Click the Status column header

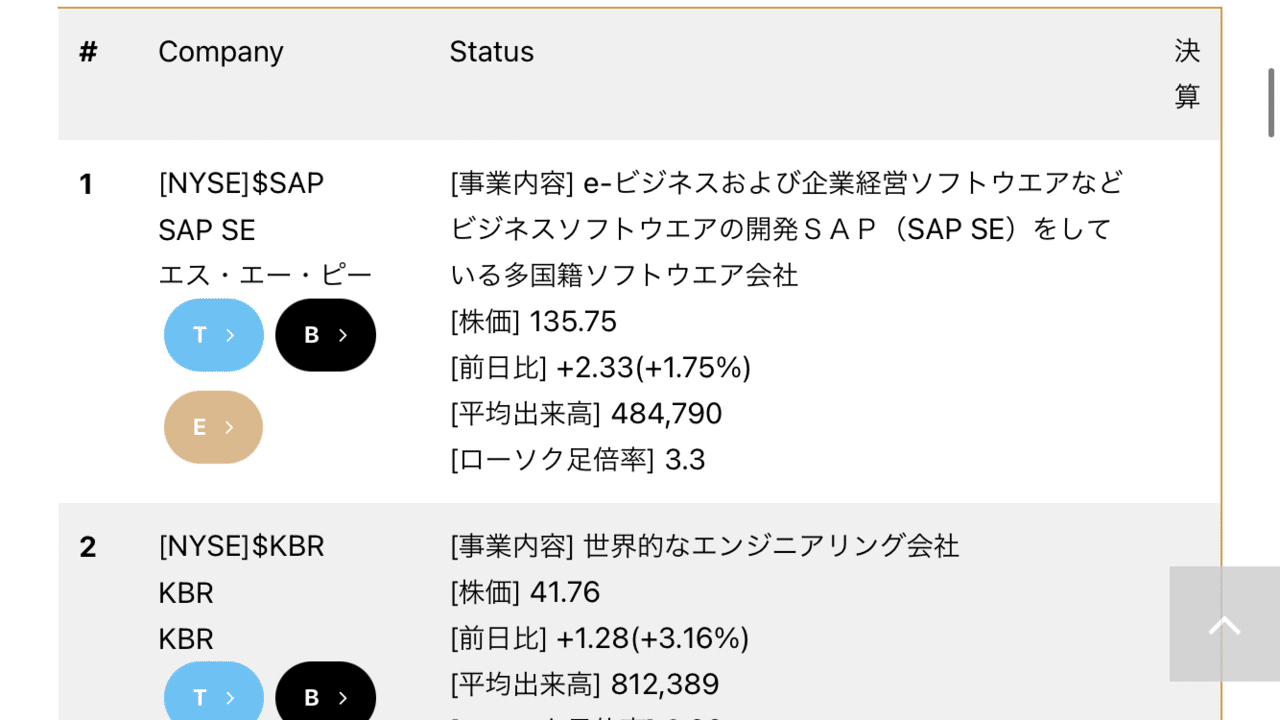click(x=491, y=52)
